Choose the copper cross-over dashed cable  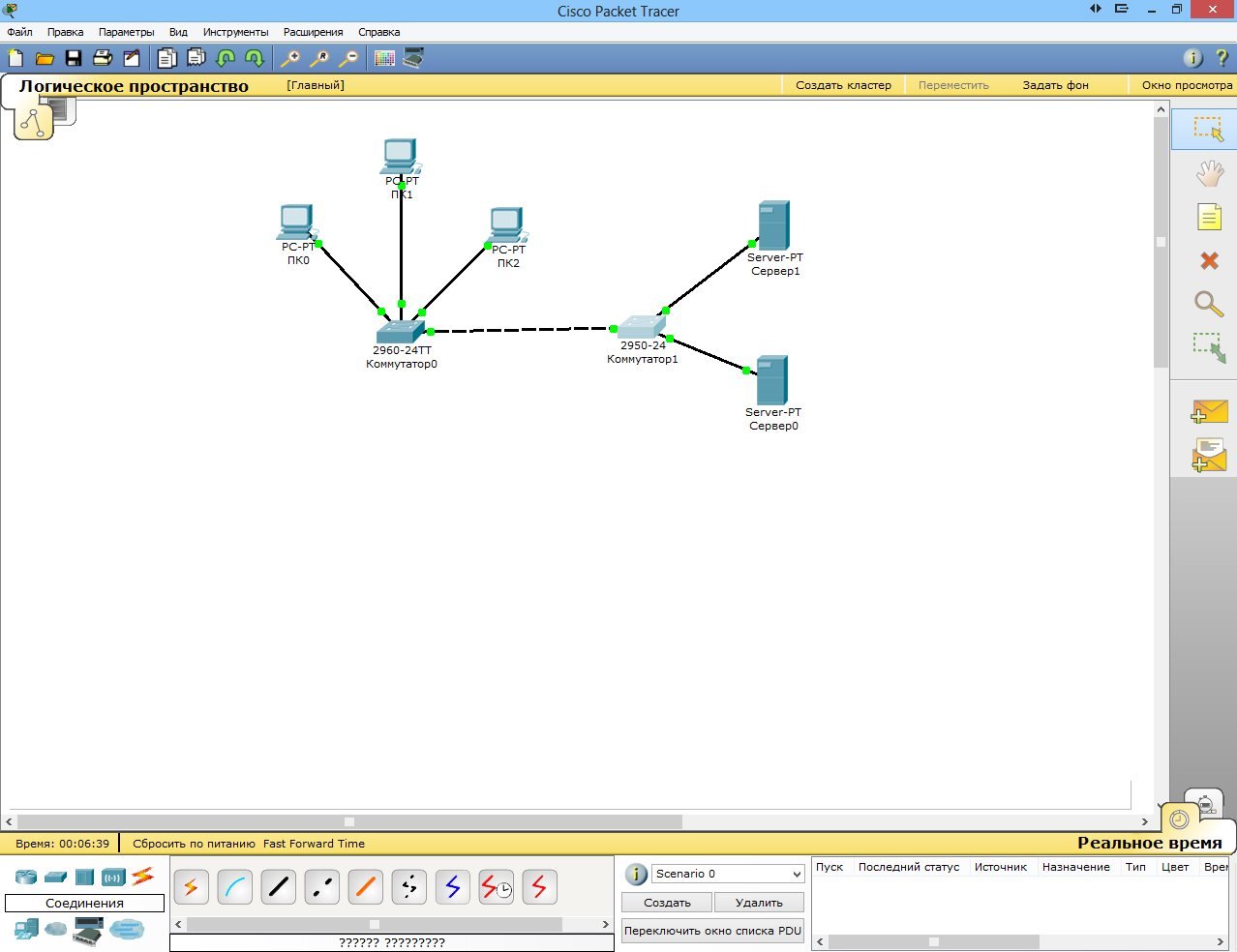click(321, 887)
